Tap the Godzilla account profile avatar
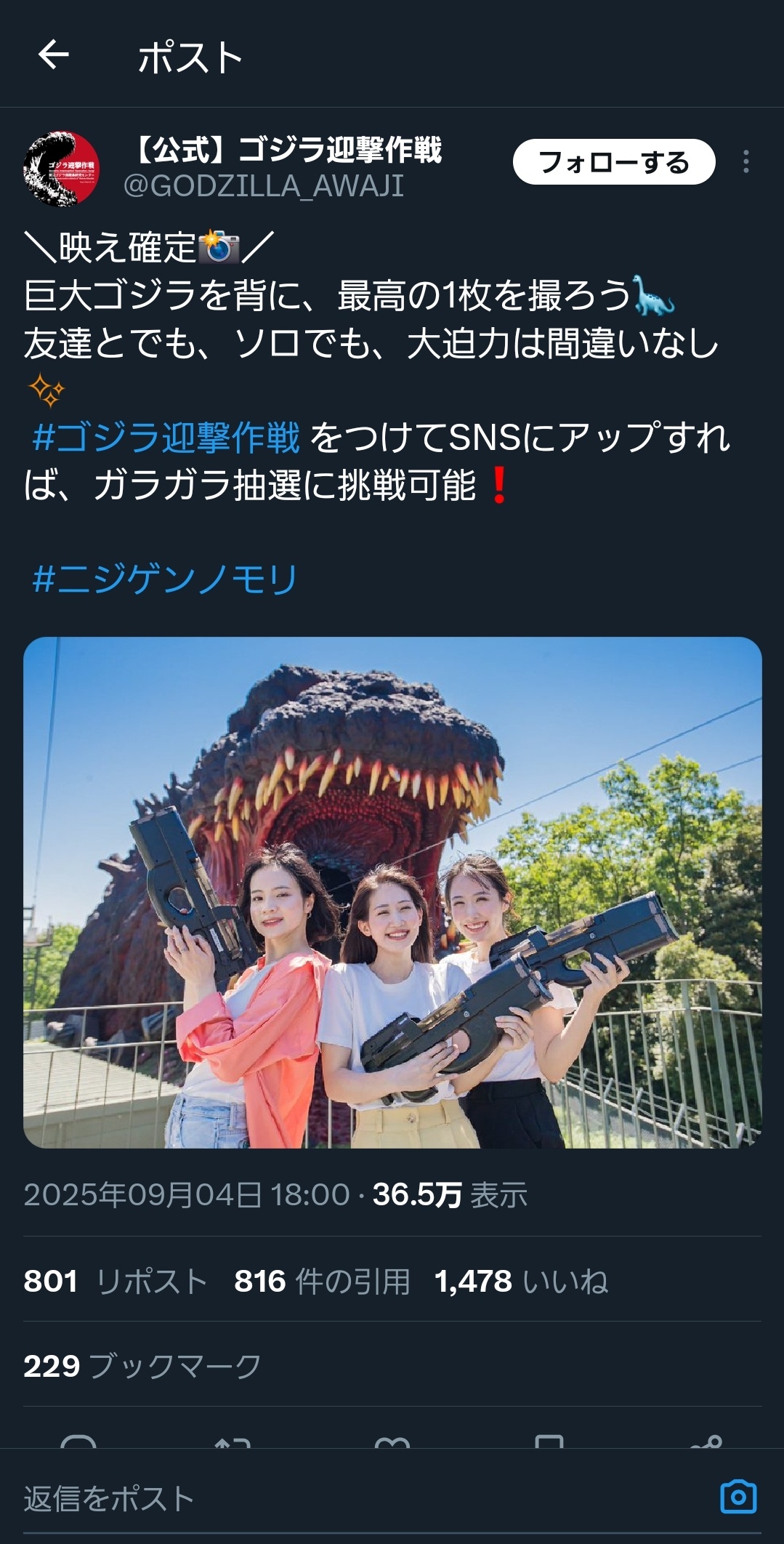784x1544 pixels. (61, 168)
